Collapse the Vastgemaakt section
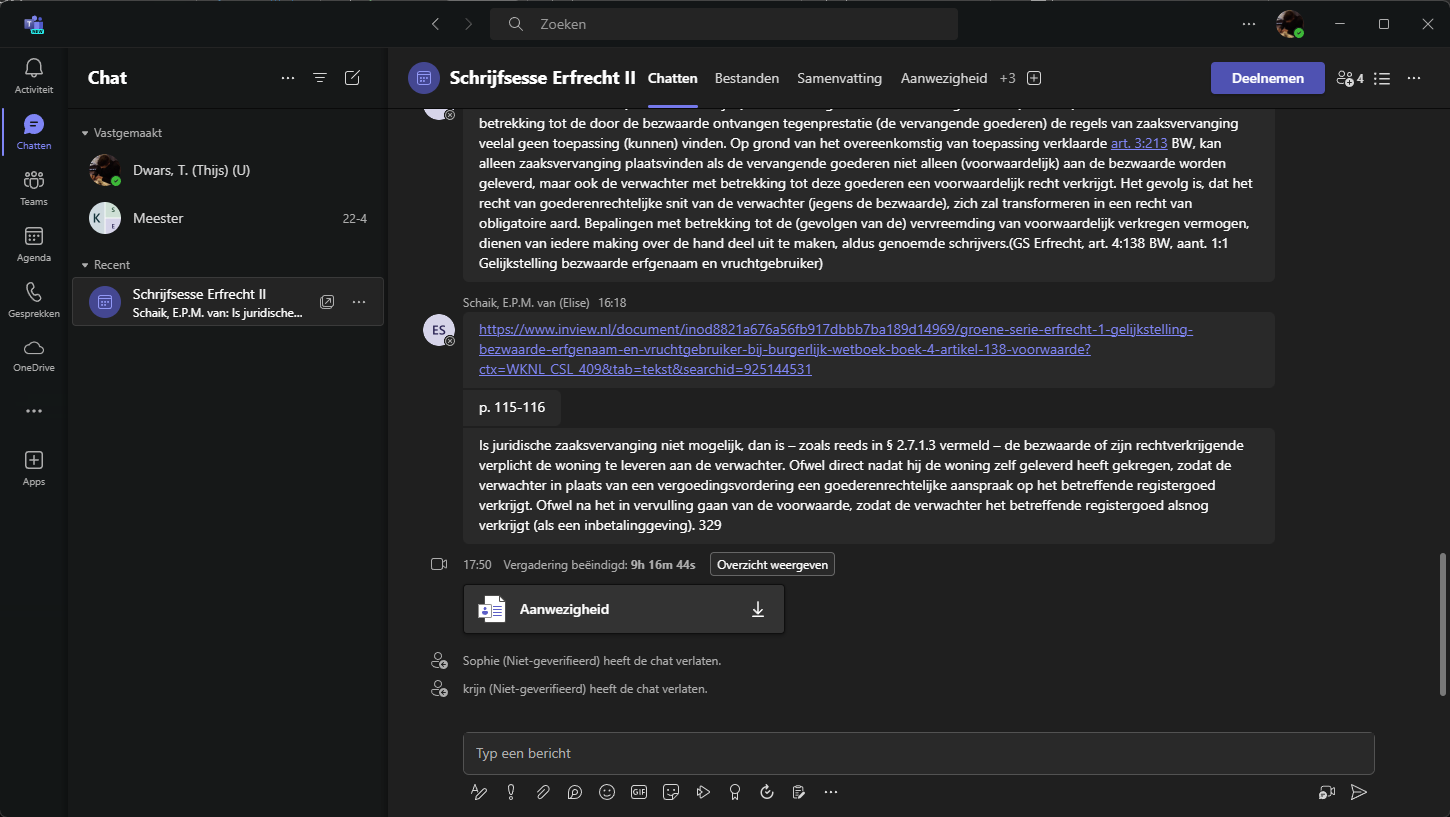1450x817 pixels. [x=85, y=133]
